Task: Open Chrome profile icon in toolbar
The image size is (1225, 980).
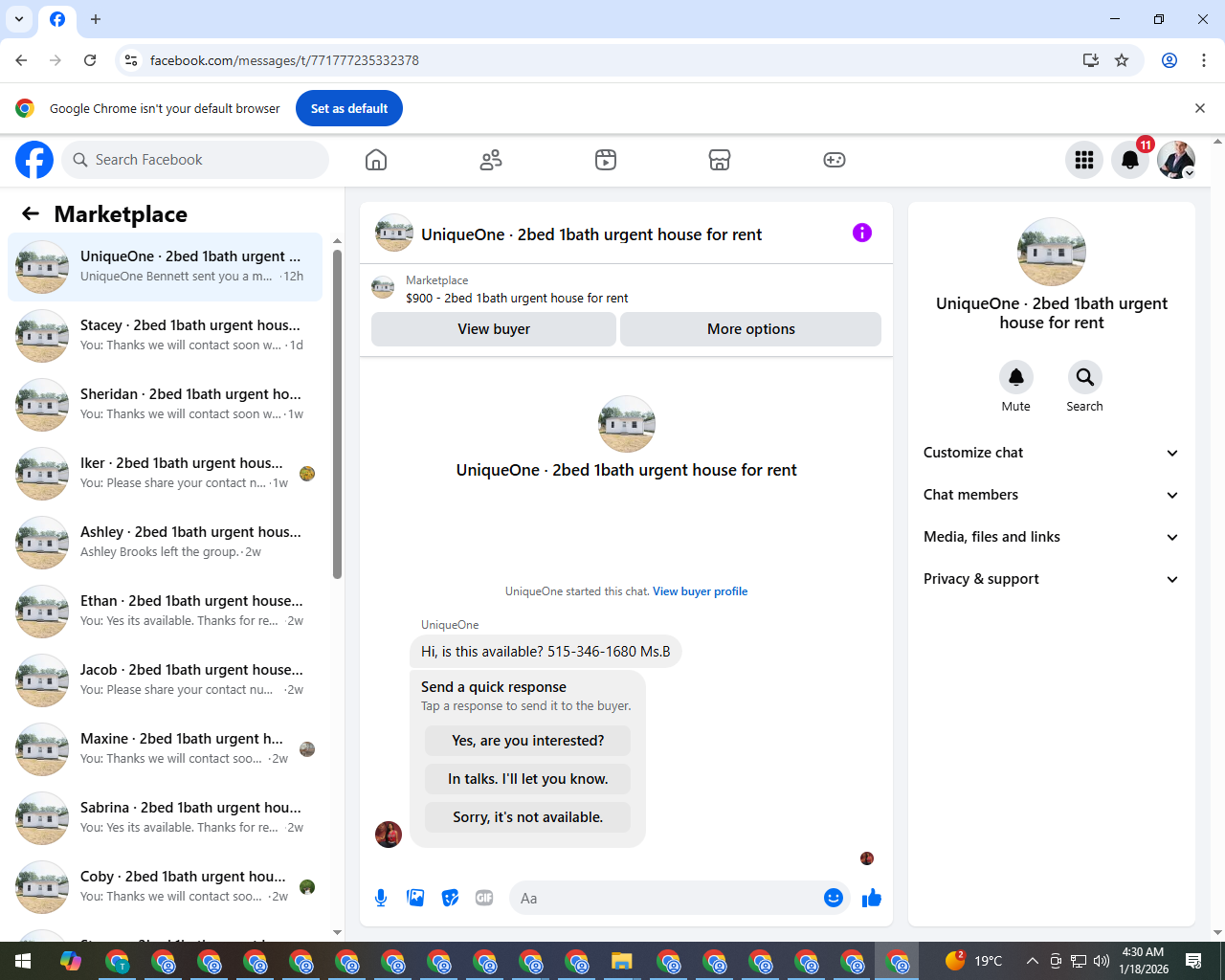Action: pyautogui.click(x=1169, y=60)
